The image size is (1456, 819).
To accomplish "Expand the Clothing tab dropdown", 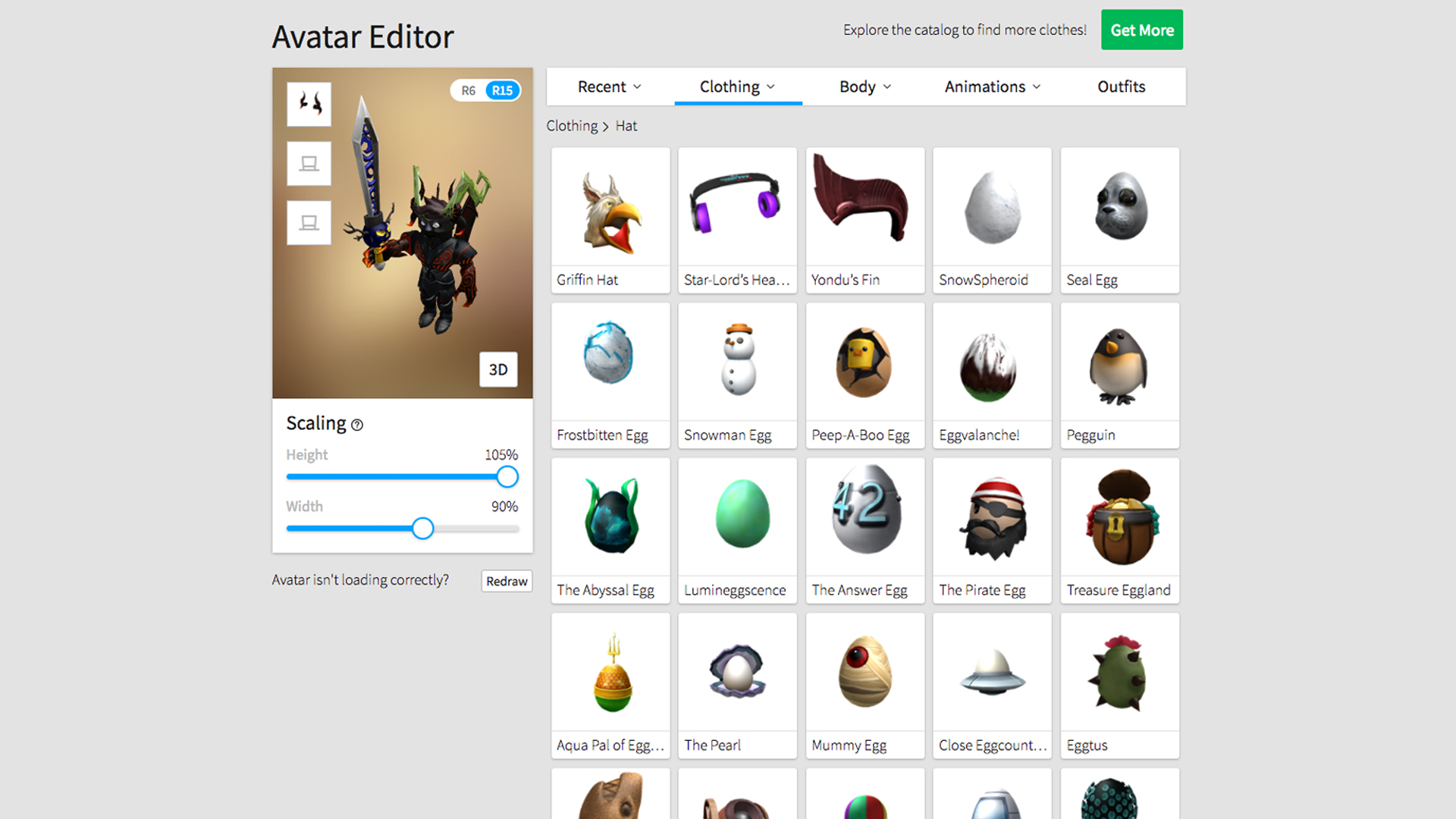I will coord(774,86).
